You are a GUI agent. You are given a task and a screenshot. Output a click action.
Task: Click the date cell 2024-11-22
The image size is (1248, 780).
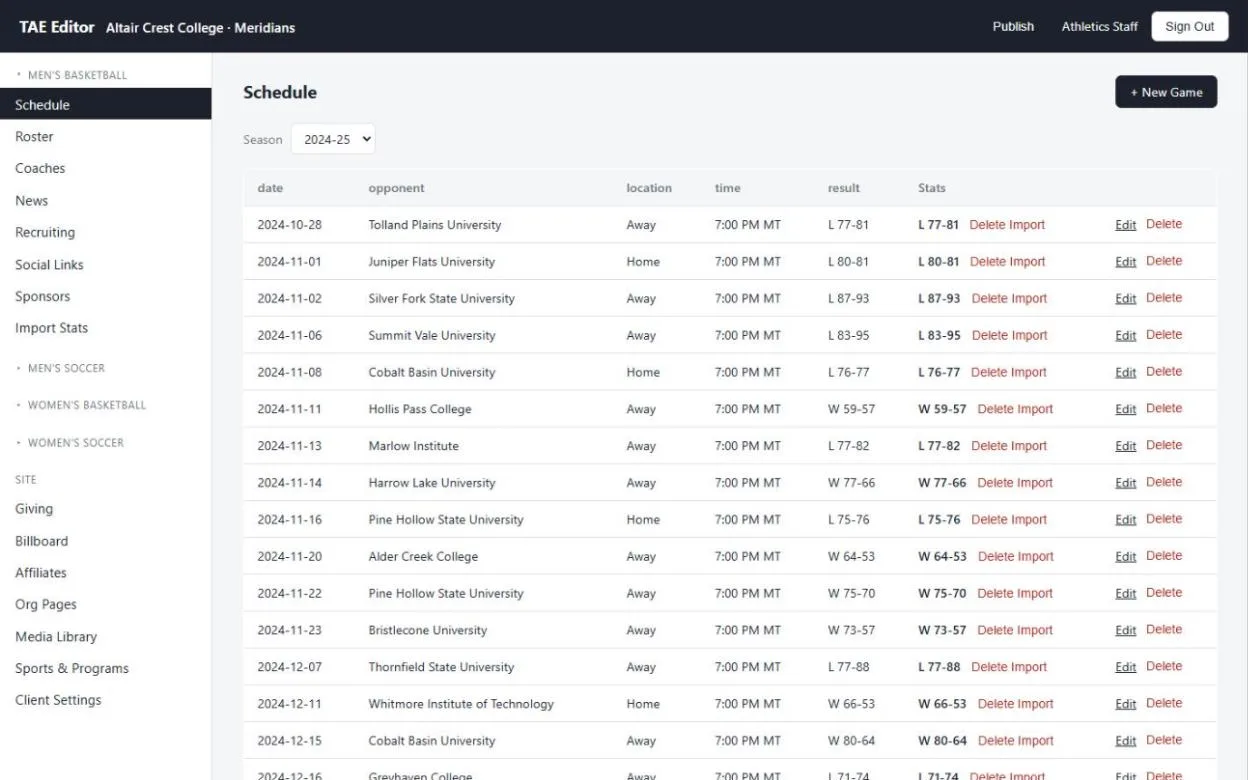point(289,593)
